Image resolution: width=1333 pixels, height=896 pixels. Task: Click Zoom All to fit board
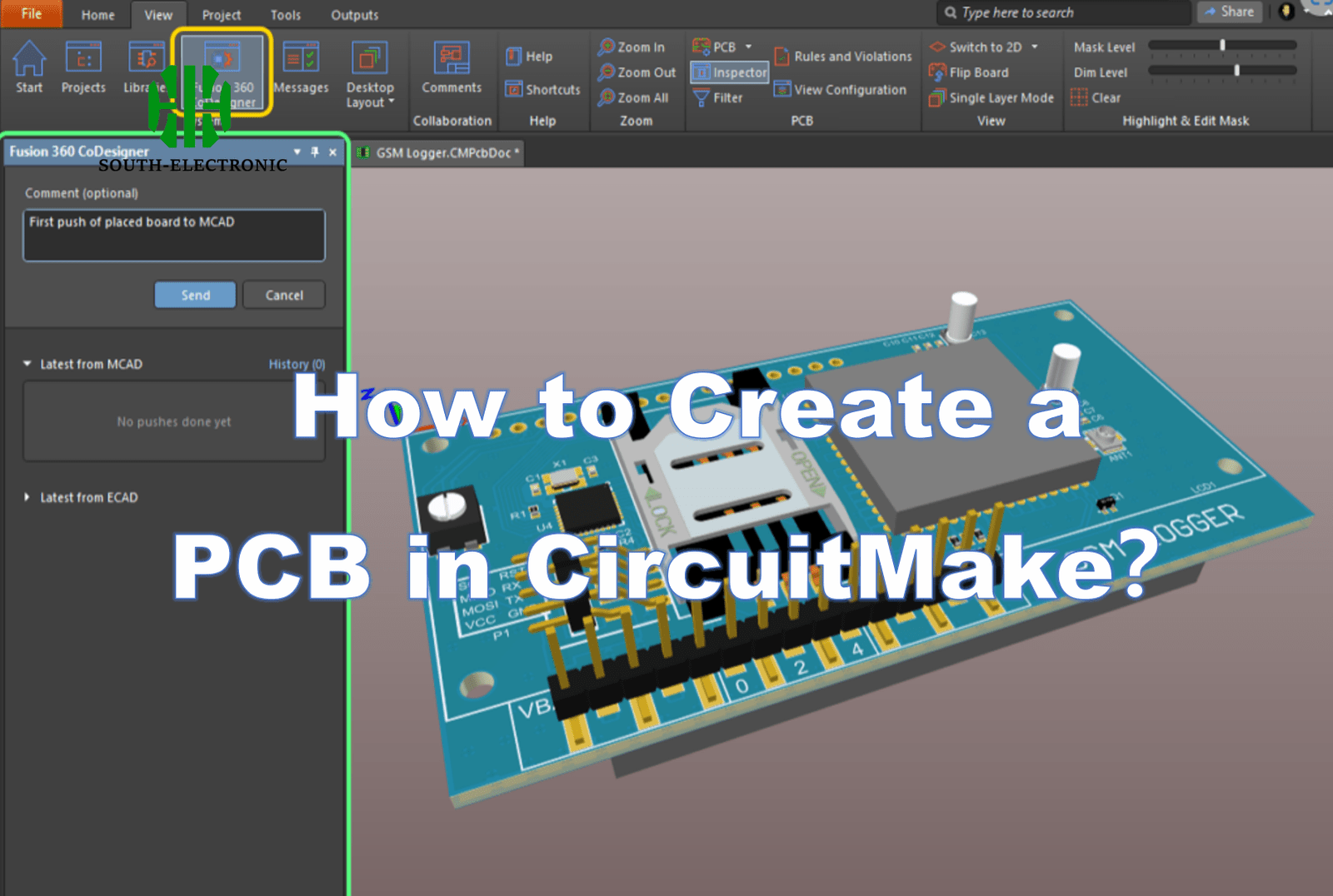tap(633, 97)
